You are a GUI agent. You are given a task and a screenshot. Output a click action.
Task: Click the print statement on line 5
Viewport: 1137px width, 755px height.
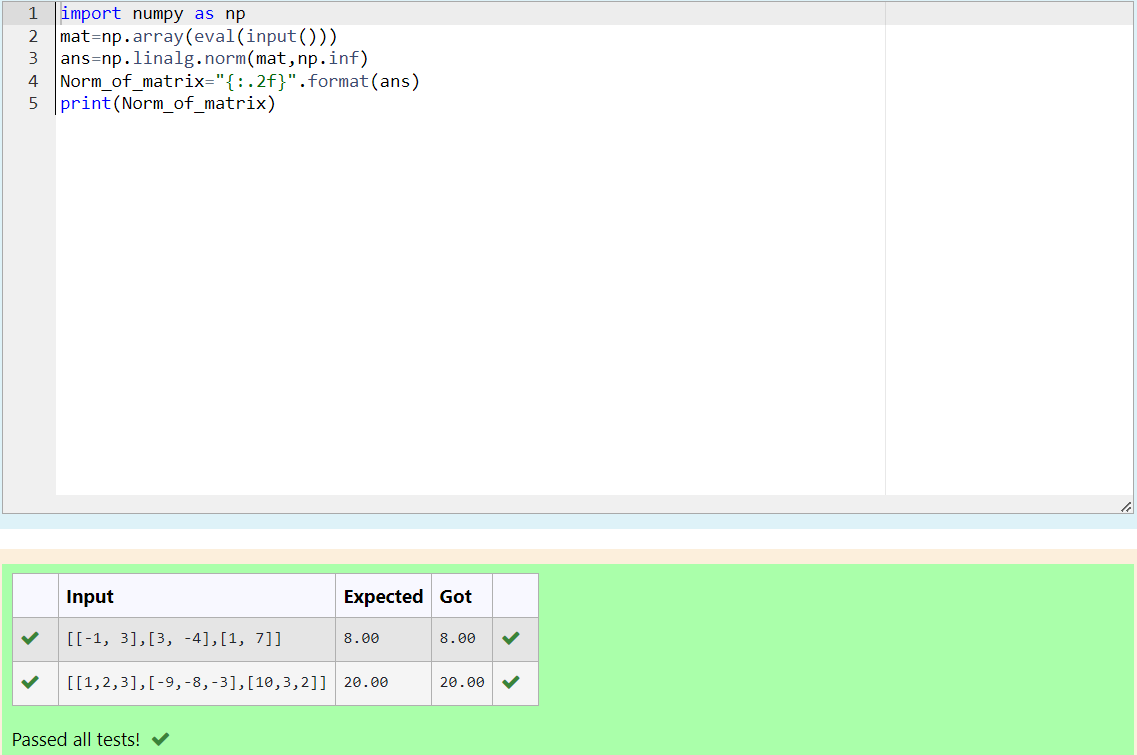click(x=85, y=103)
